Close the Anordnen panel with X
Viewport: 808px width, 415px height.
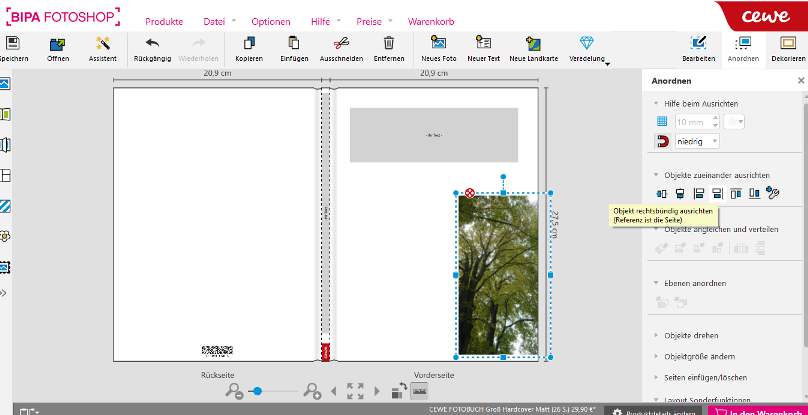pyautogui.click(x=801, y=80)
